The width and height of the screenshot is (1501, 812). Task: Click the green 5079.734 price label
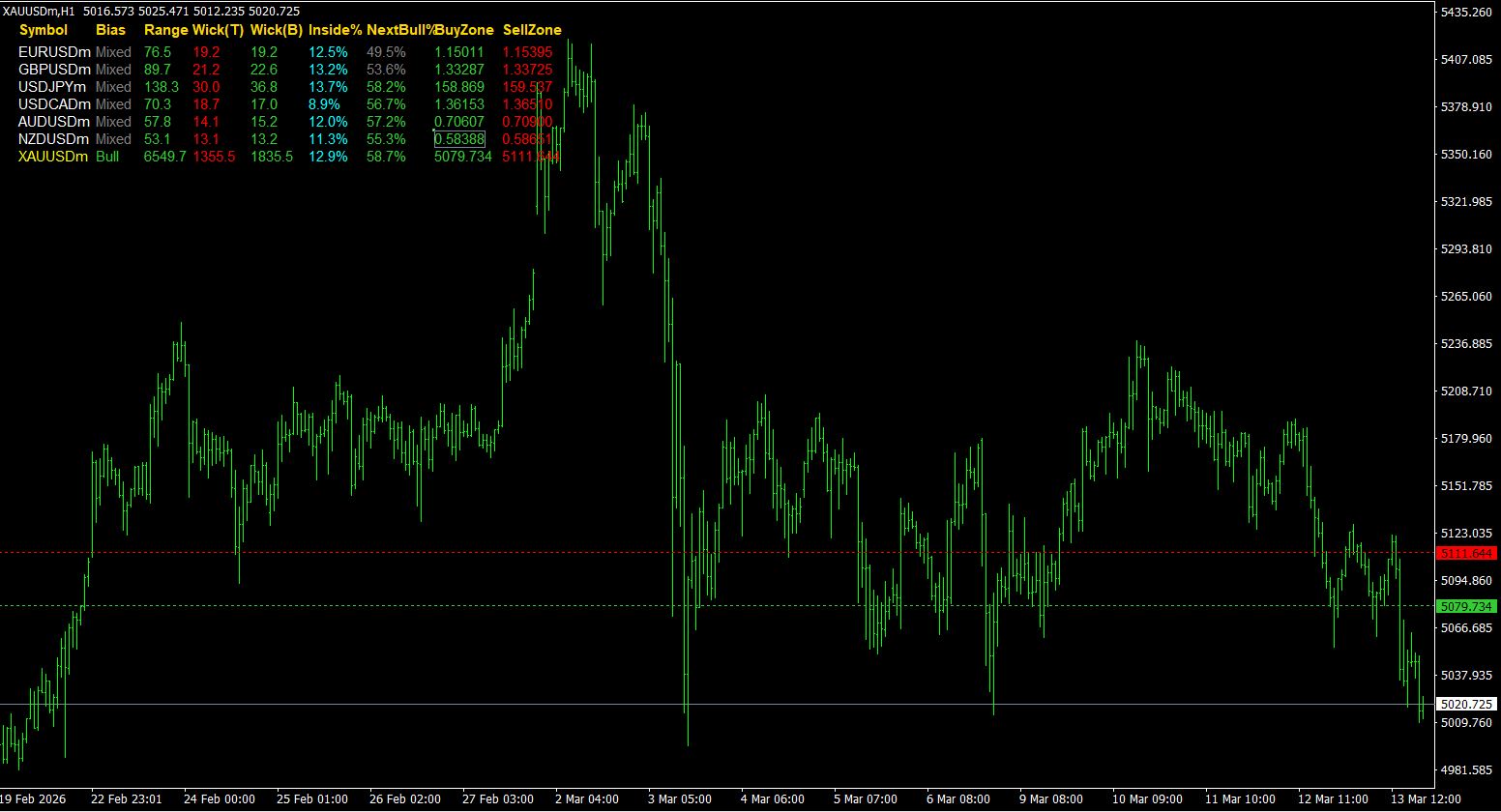click(x=1466, y=606)
